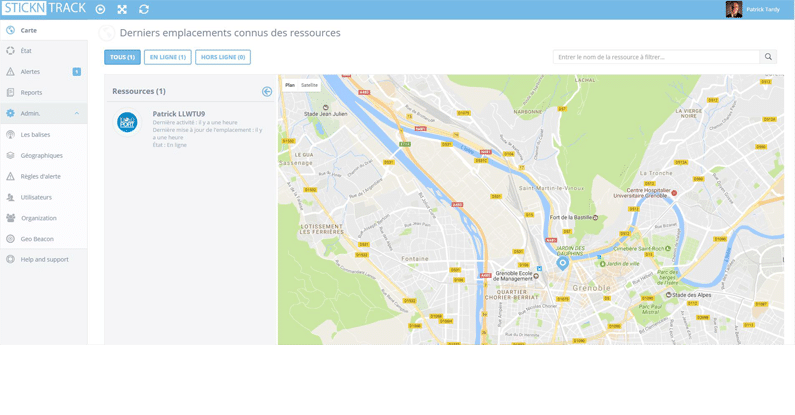Open Patrick Tardy user menu

[763, 10]
